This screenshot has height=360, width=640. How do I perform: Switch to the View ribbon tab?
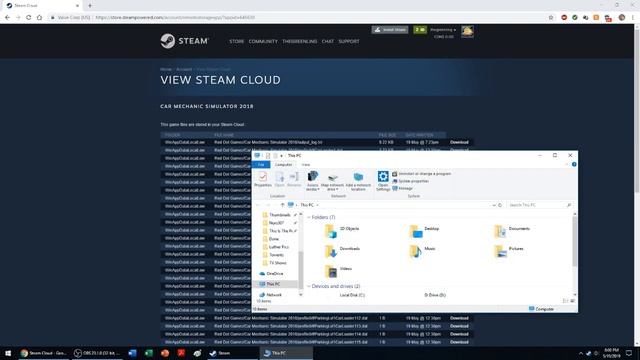pyautogui.click(x=306, y=164)
